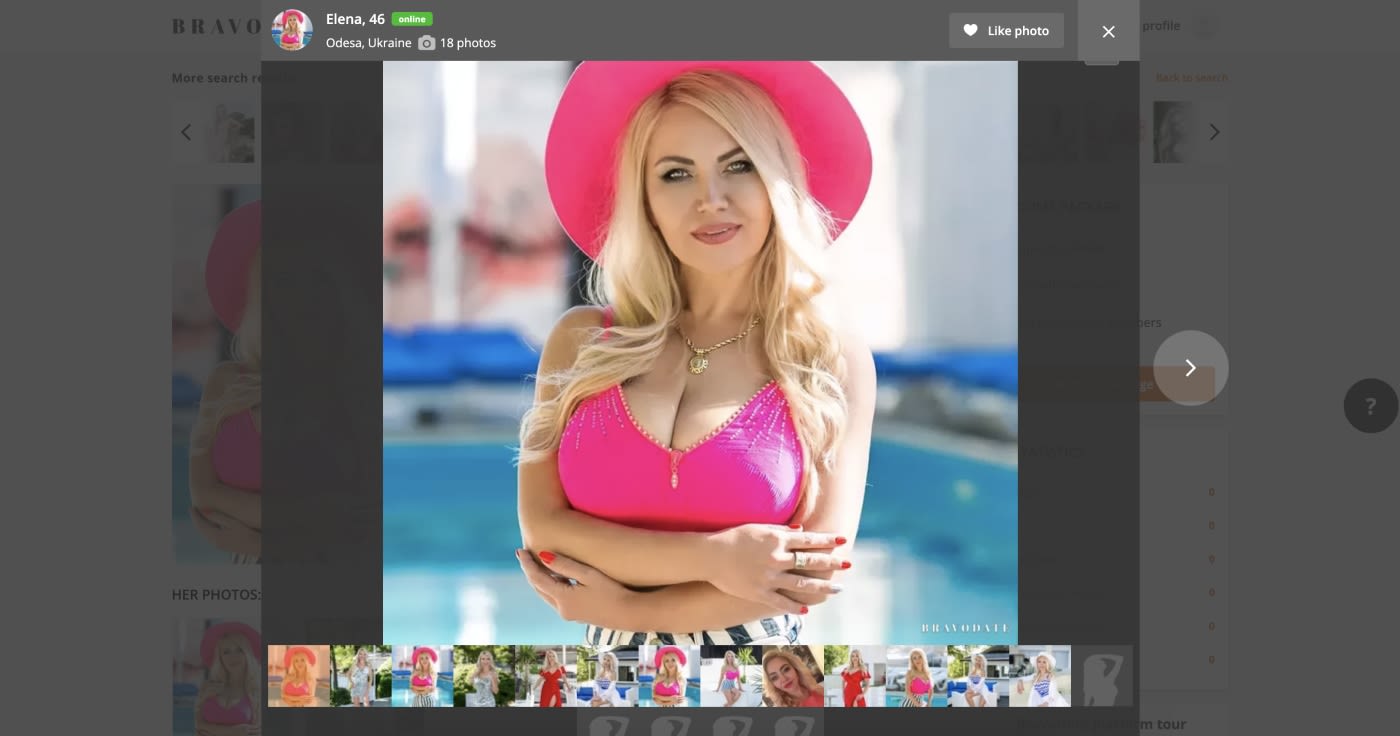Go to the next photo with the round arrow

[x=1190, y=368]
